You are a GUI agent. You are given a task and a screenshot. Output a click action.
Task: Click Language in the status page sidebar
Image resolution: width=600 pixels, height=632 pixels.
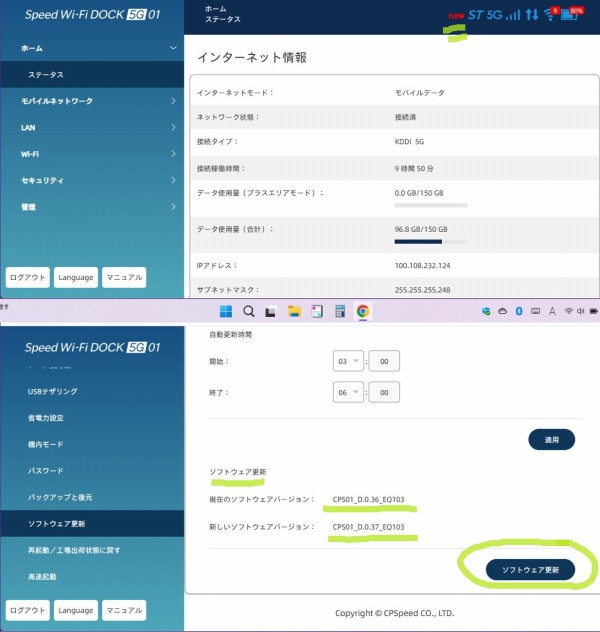coord(76,277)
